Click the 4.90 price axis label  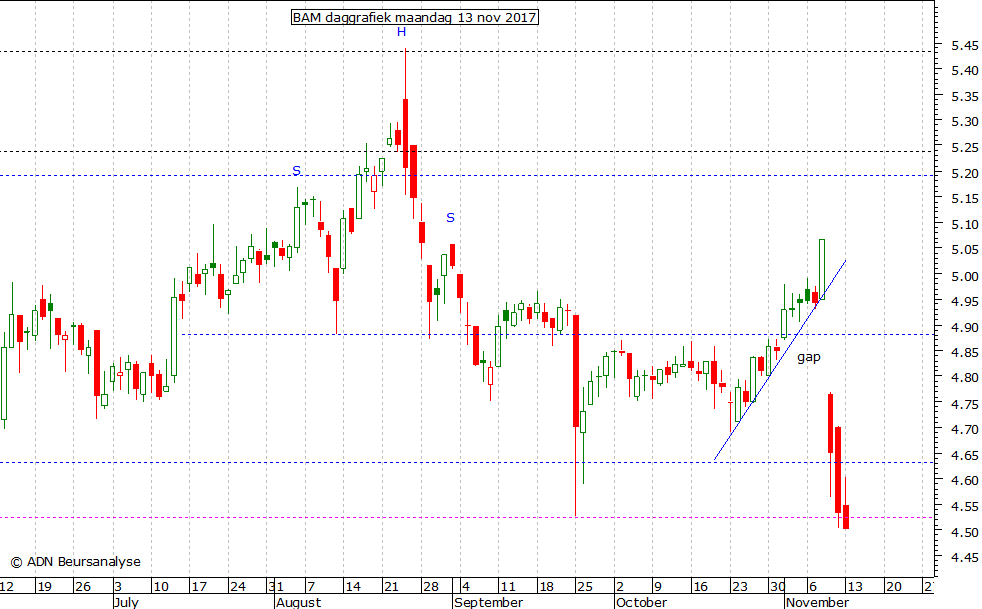point(964,327)
